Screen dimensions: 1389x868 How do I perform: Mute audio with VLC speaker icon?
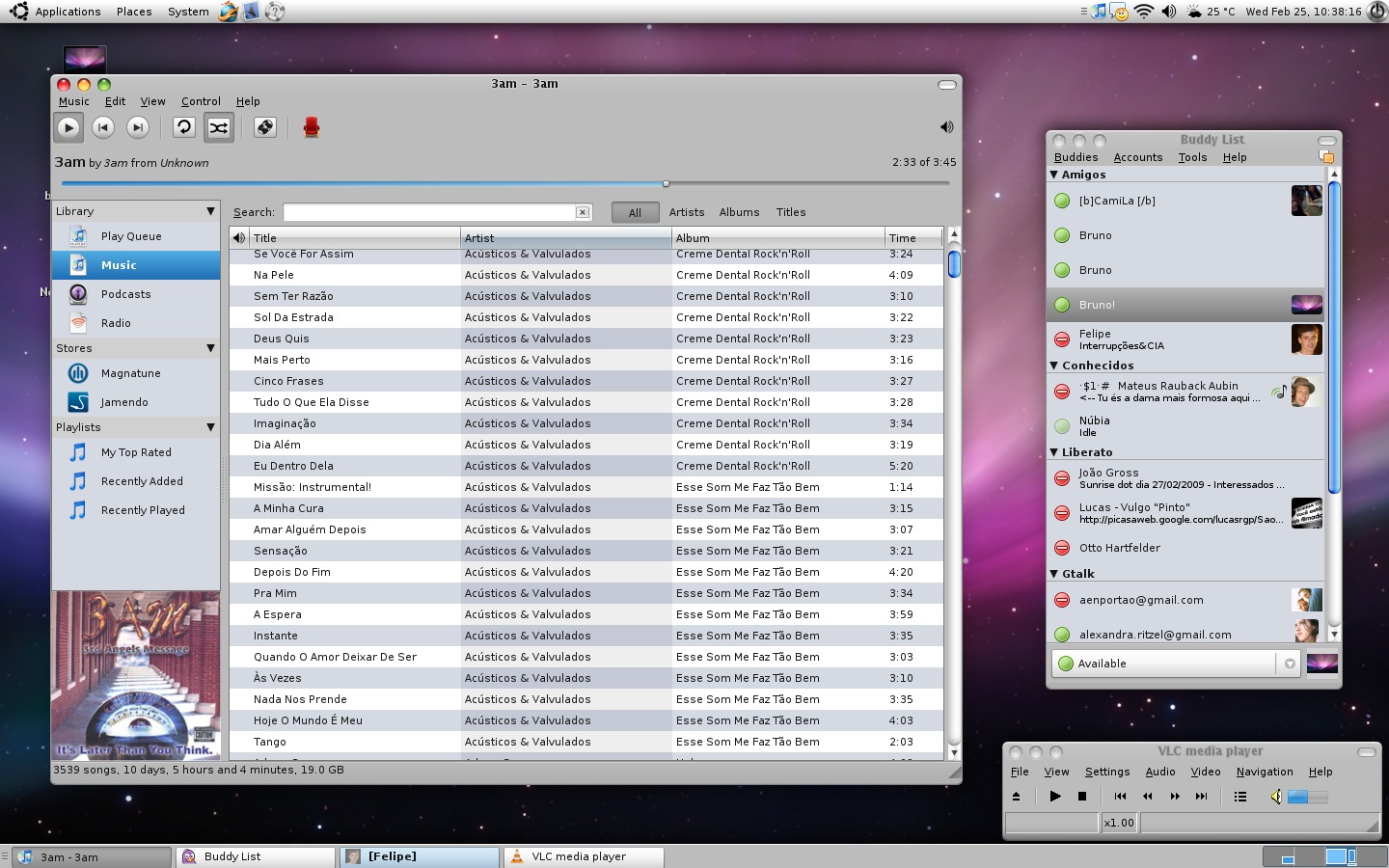pos(1275,797)
